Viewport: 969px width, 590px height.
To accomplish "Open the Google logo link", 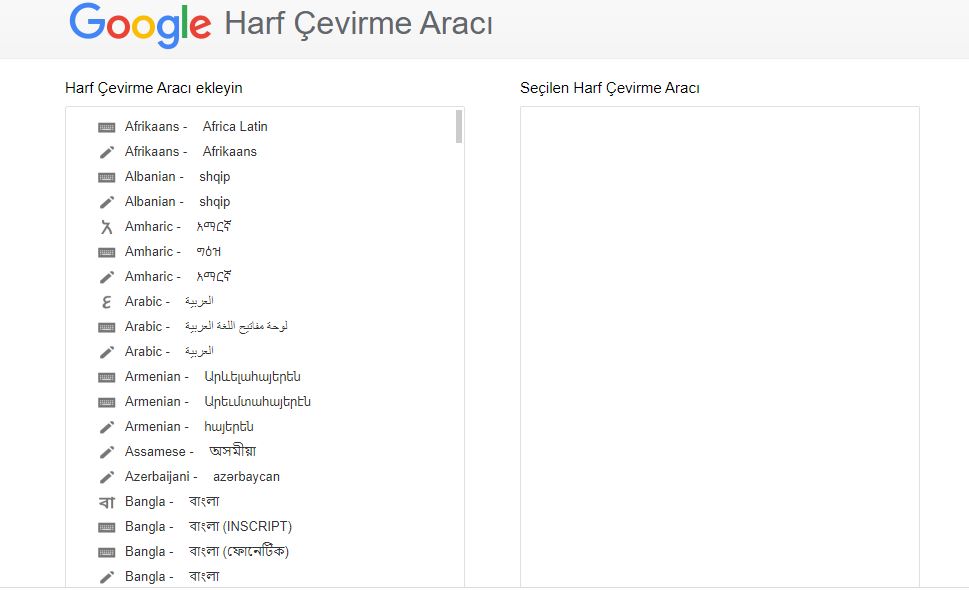I will pyautogui.click(x=140, y=25).
